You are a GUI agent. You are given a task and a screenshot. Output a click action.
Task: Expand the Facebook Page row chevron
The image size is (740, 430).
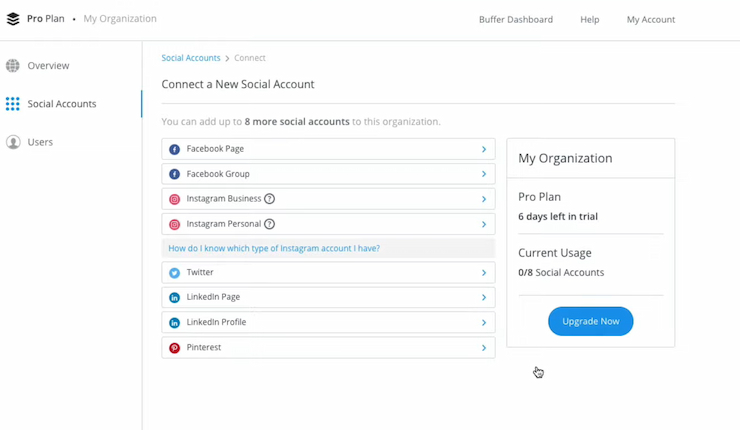tap(484, 149)
